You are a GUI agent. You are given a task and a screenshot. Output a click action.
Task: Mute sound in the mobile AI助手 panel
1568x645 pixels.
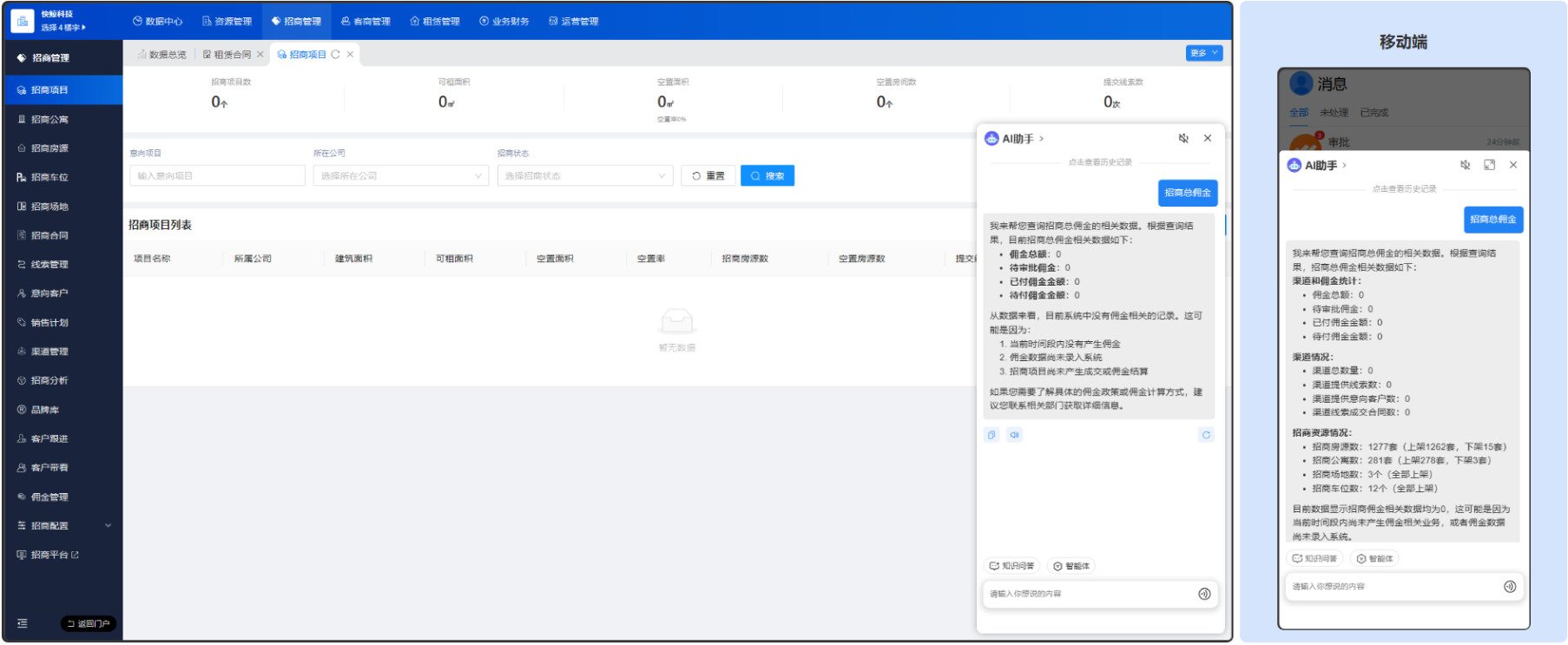(1465, 165)
